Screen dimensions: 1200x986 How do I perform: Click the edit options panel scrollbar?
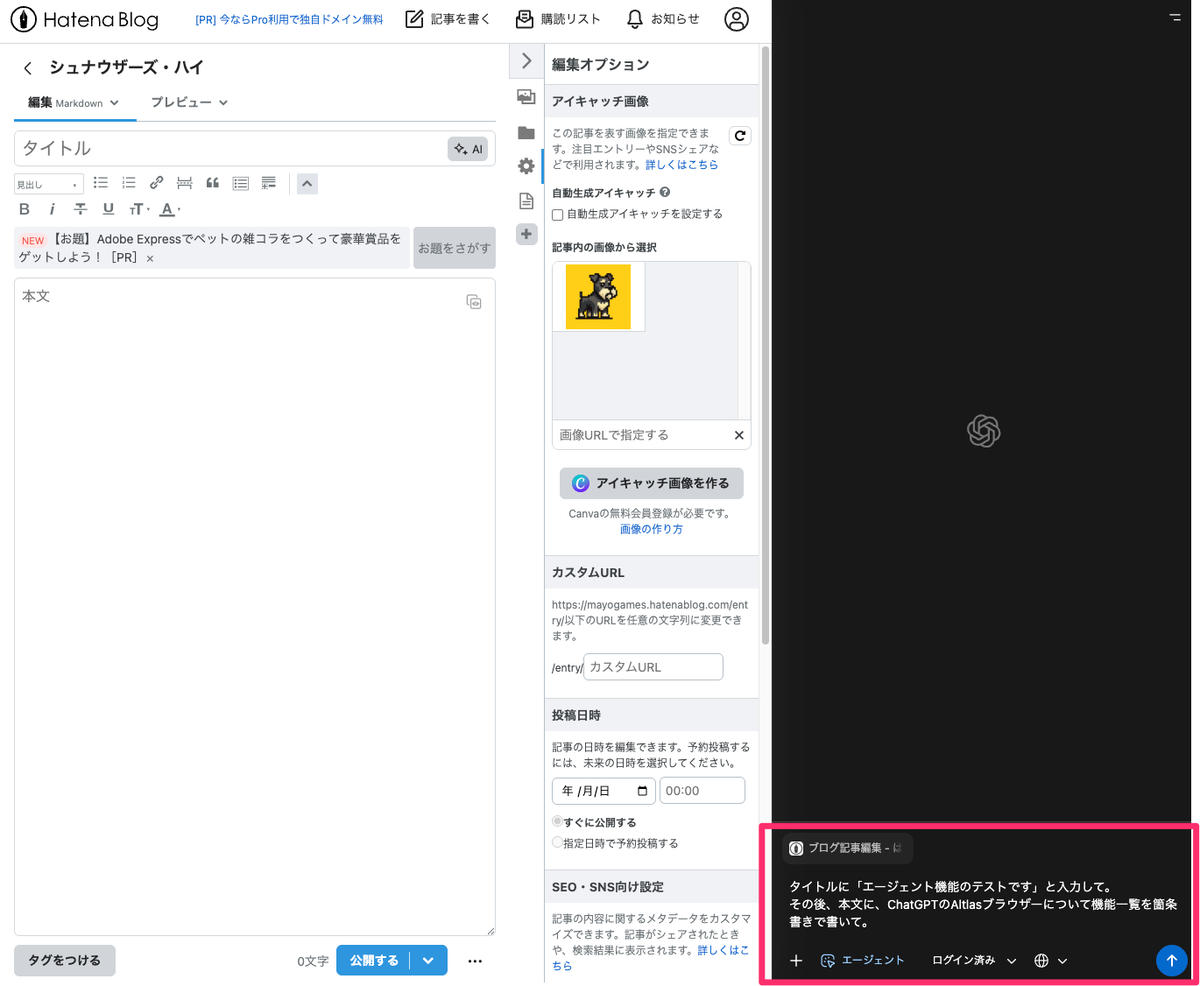tap(765, 345)
